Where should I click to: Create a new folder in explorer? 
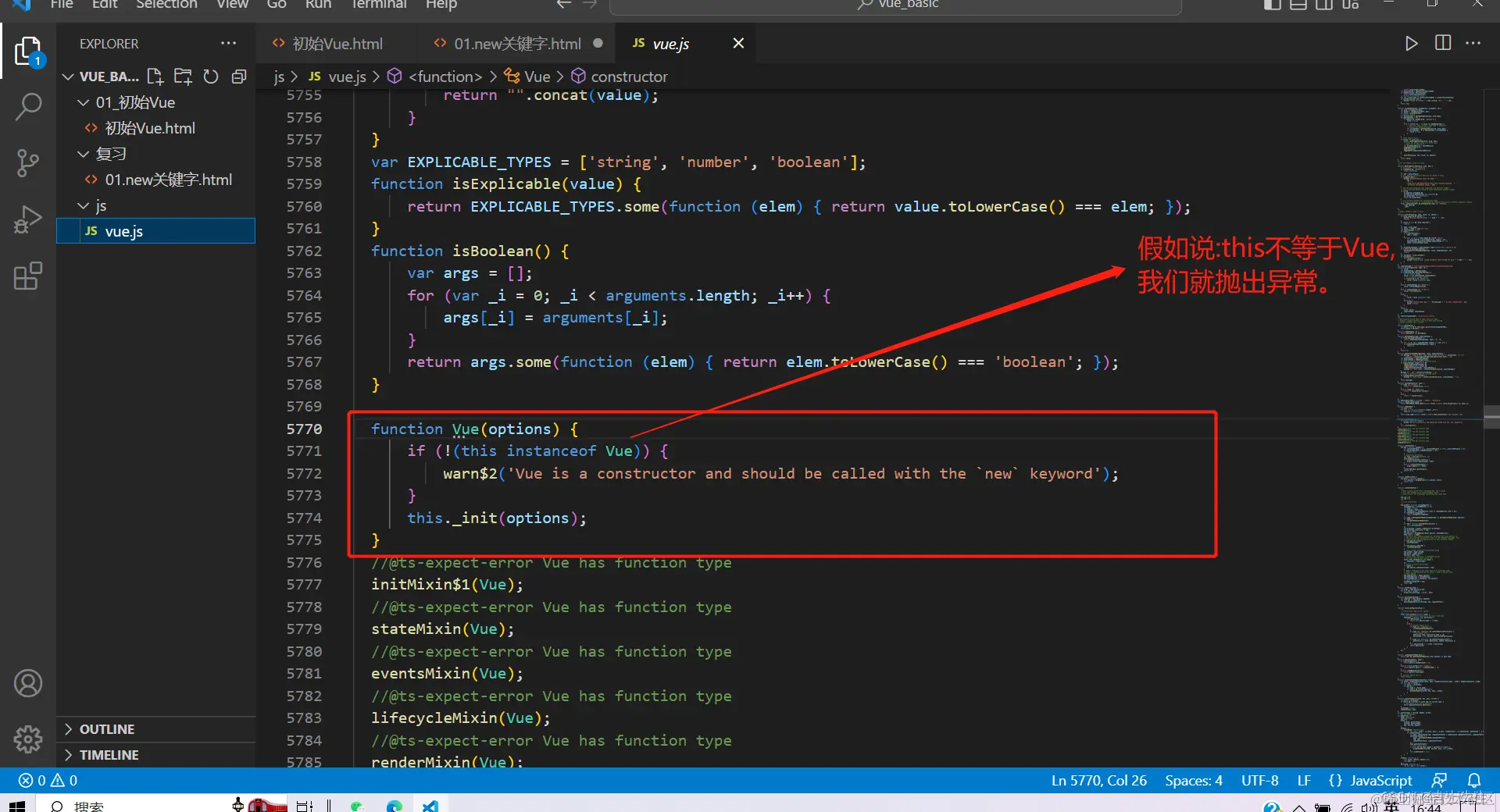click(183, 77)
